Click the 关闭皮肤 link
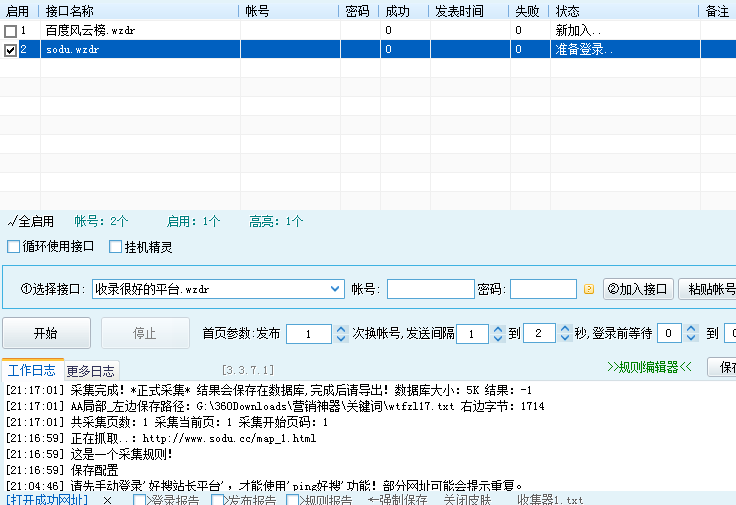Screen dimensions: 736x505 (467, 500)
